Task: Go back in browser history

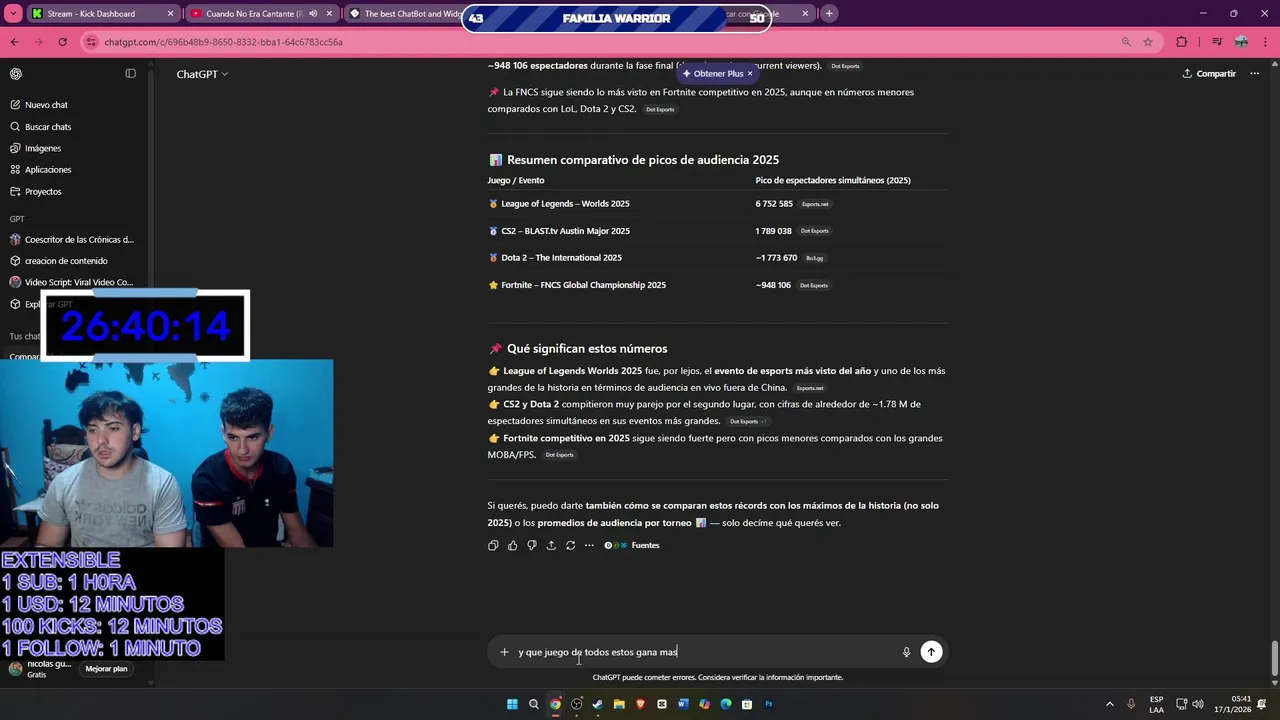Action: [15, 42]
